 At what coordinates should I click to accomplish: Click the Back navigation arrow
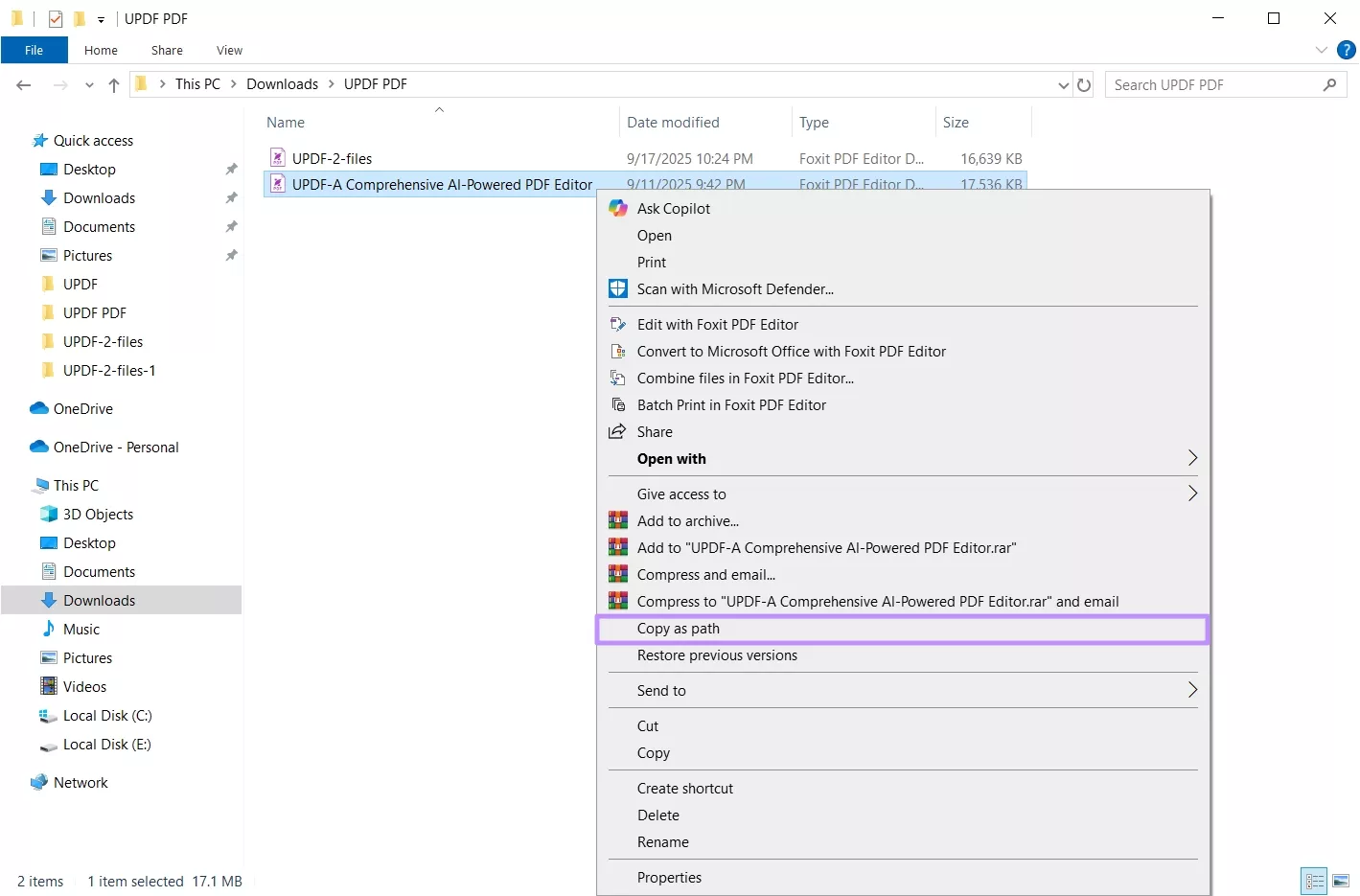pyautogui.click(x=24, y=85)
